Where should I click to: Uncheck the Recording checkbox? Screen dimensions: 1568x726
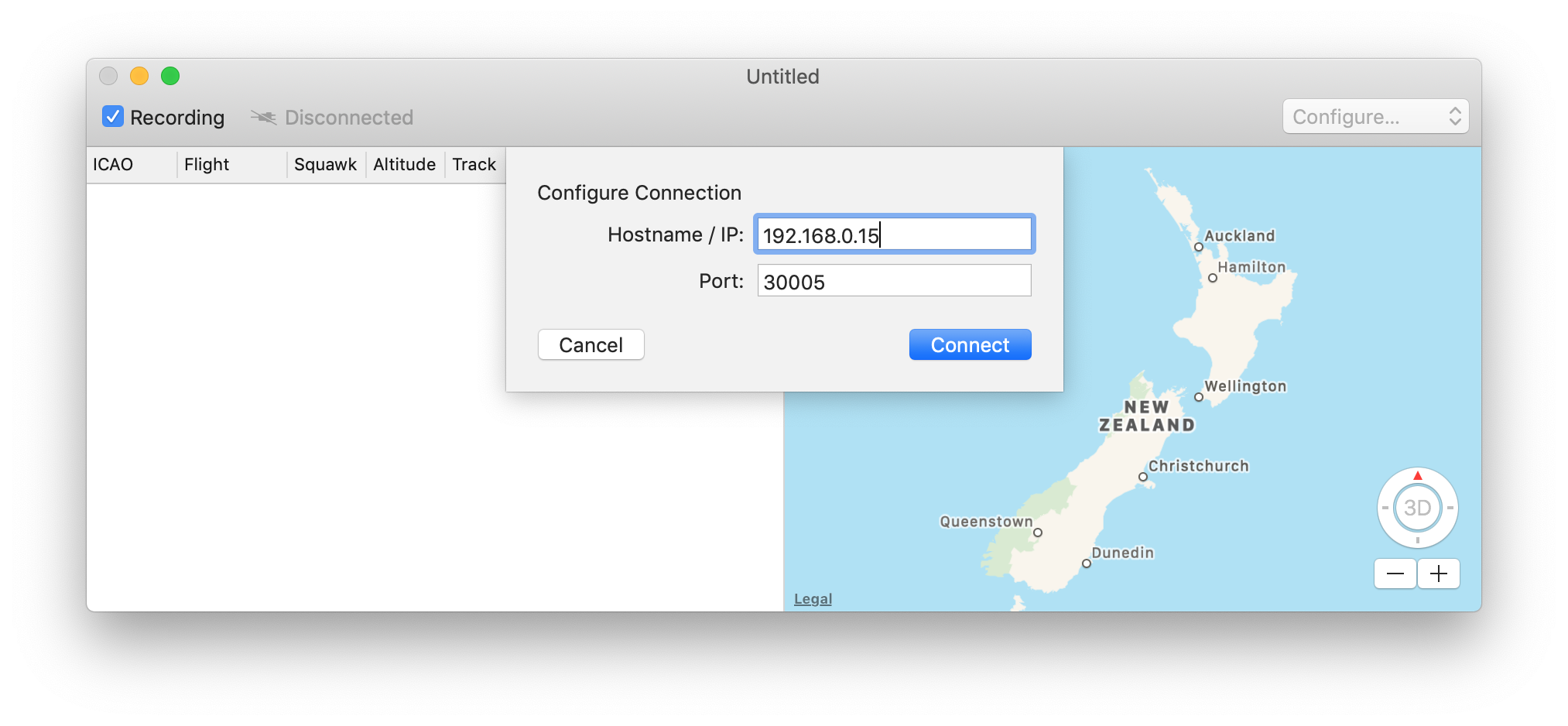(113, 117)
